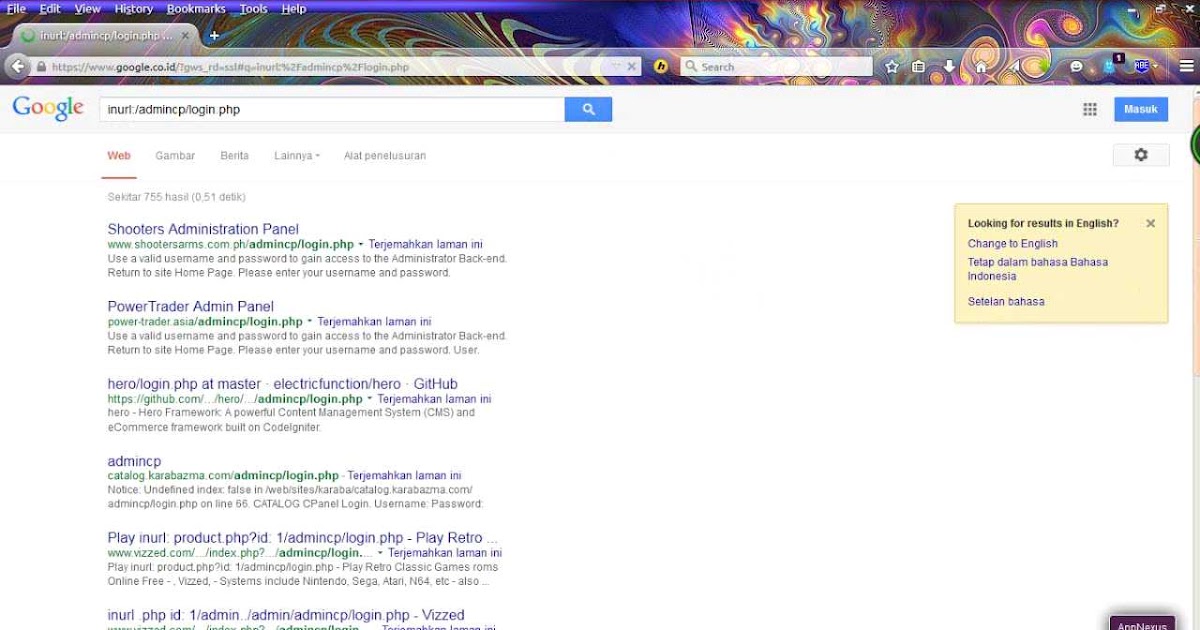This screenshot has height=630, width=1200.
Task: Open the Bookmarks menu
Action: tap(196, 8)
